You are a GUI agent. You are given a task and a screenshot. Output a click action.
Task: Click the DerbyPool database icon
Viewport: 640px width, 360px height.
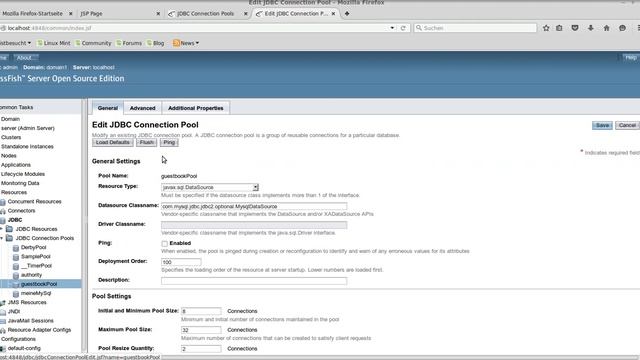[16, 248]
